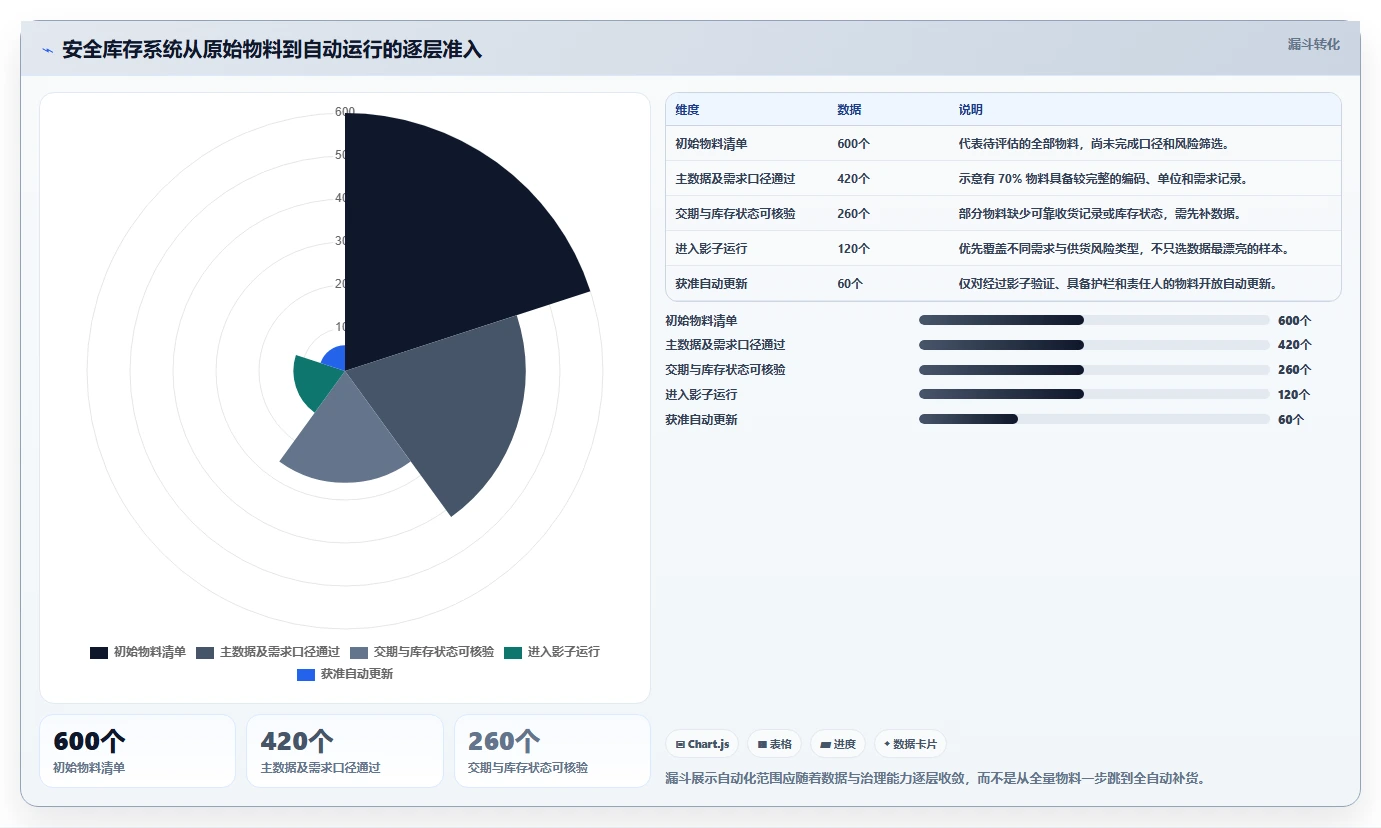Click footer note starting 漏斗展示自动化范围

(934, 778)
